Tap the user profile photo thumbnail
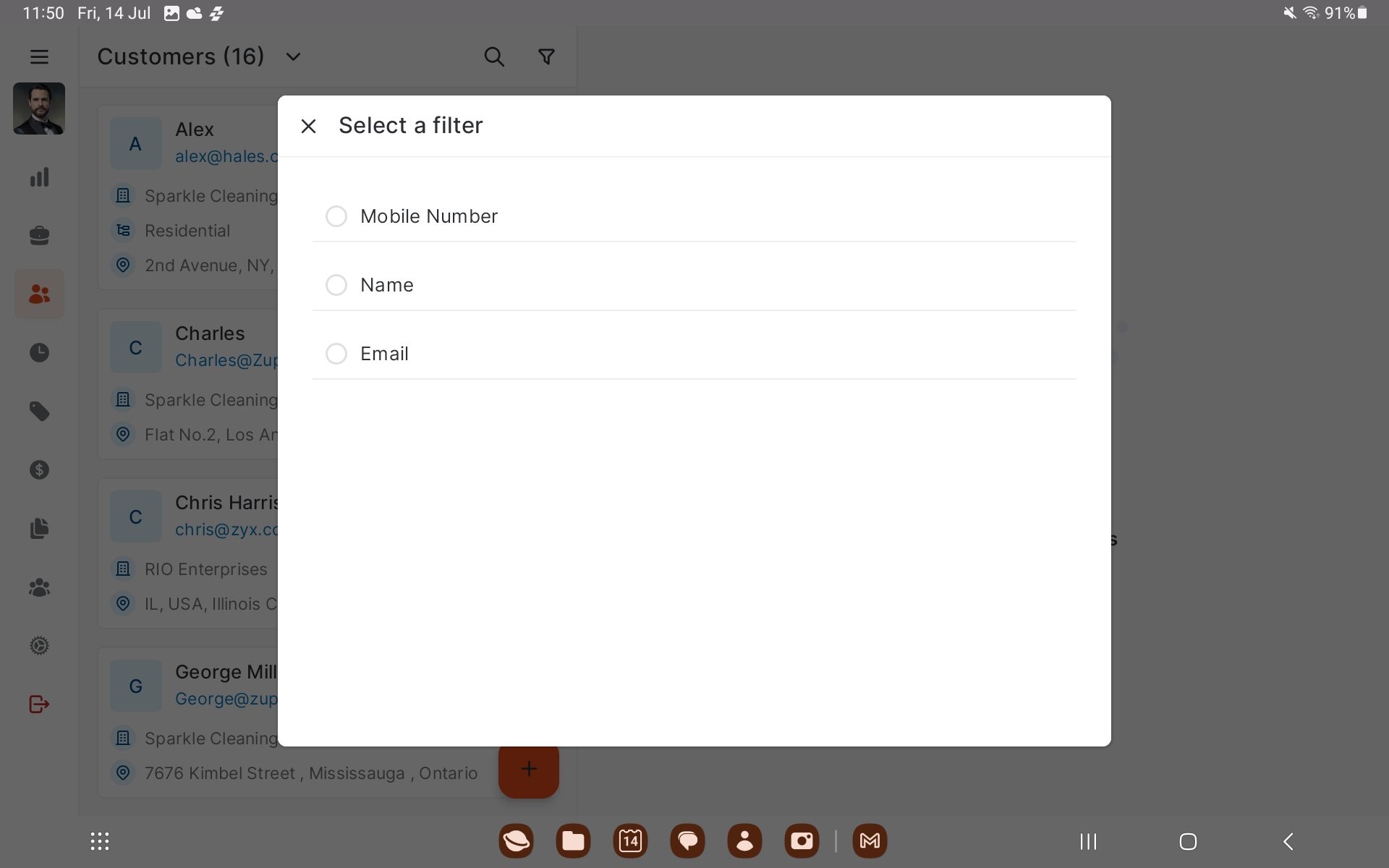Screen dimensions: 1389x868 point(39,109)
